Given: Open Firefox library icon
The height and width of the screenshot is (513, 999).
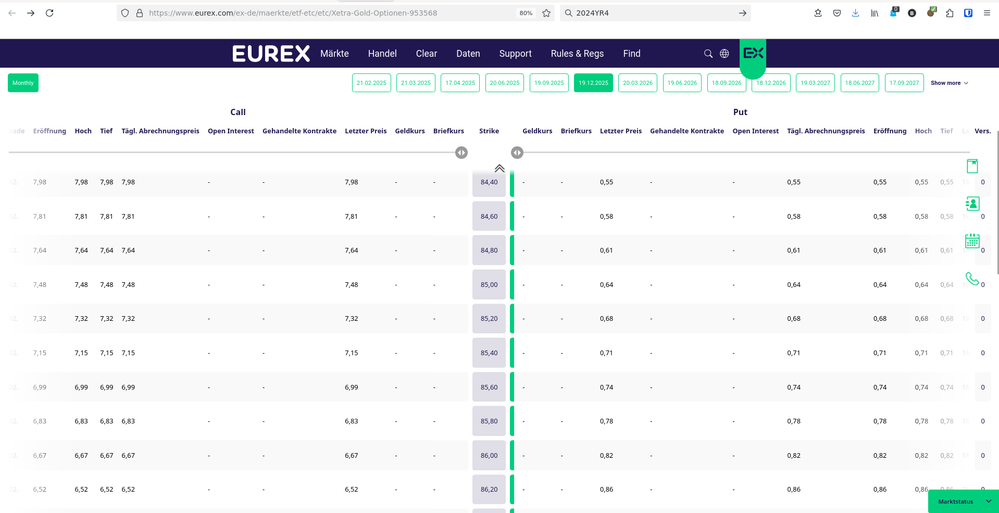Looking at the screenshot, I should [875, 13].
